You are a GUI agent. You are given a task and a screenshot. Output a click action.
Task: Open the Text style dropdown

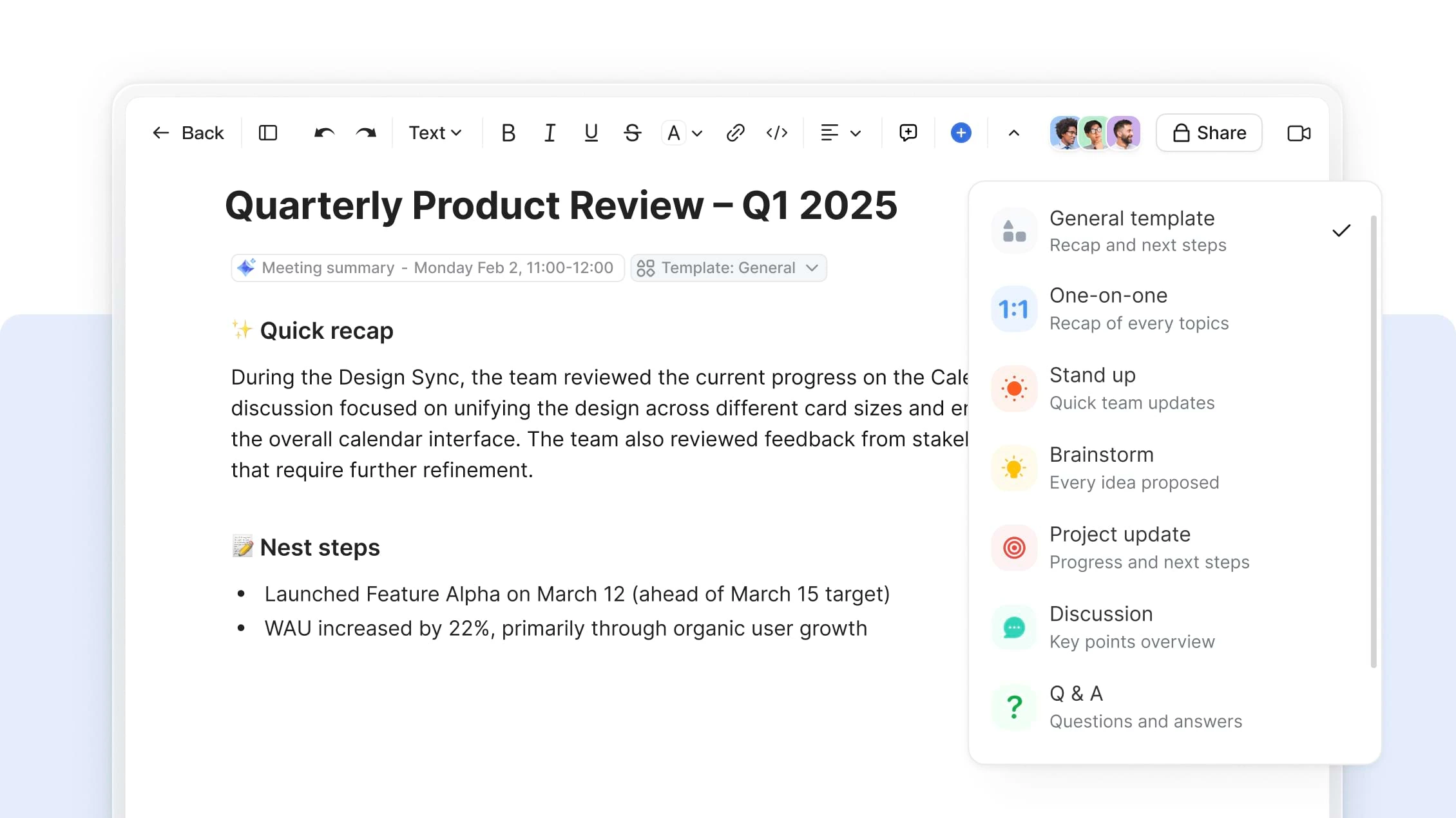pos(436,133)
